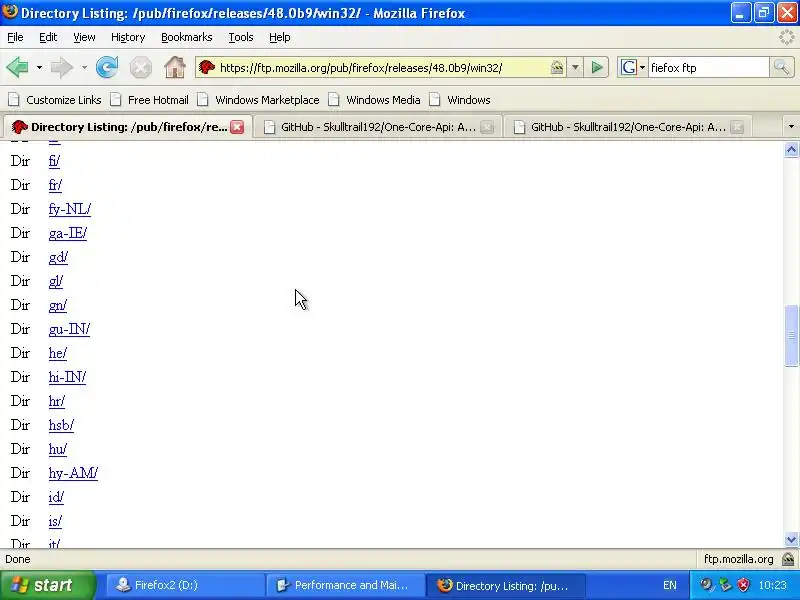Open the Help menu

(280, 37)
